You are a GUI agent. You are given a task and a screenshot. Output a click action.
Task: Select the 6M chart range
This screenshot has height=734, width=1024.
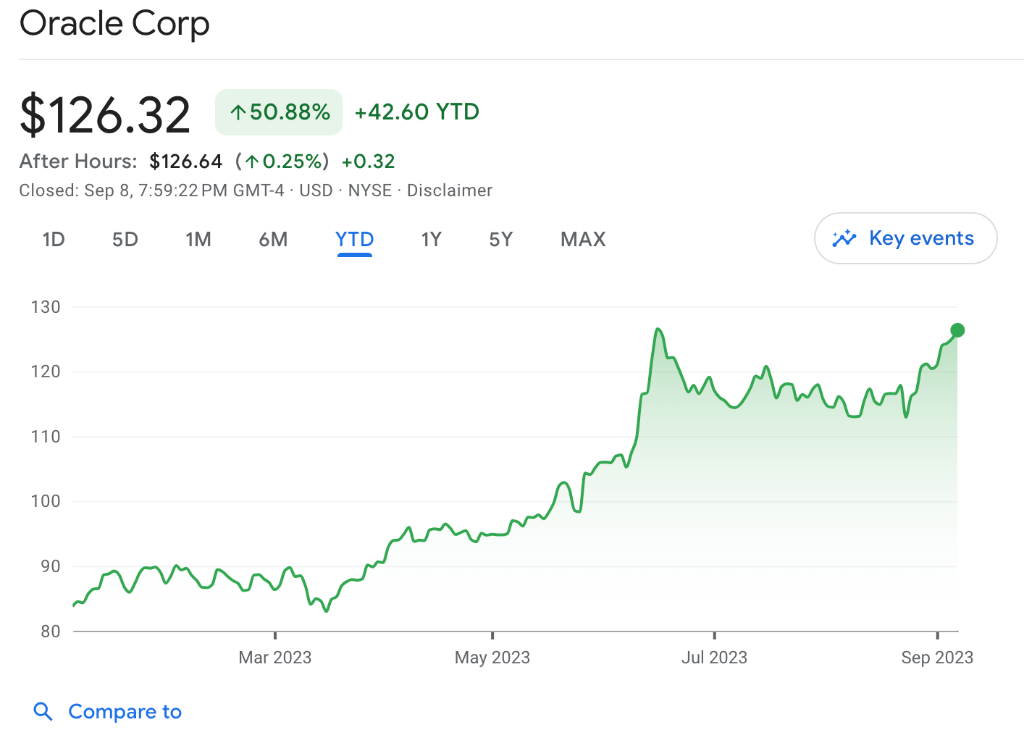point(273,239)
